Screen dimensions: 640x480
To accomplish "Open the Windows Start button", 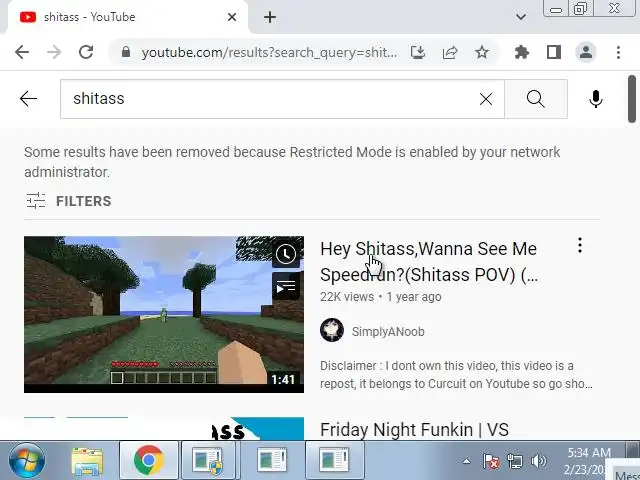I will click(27, 460).
